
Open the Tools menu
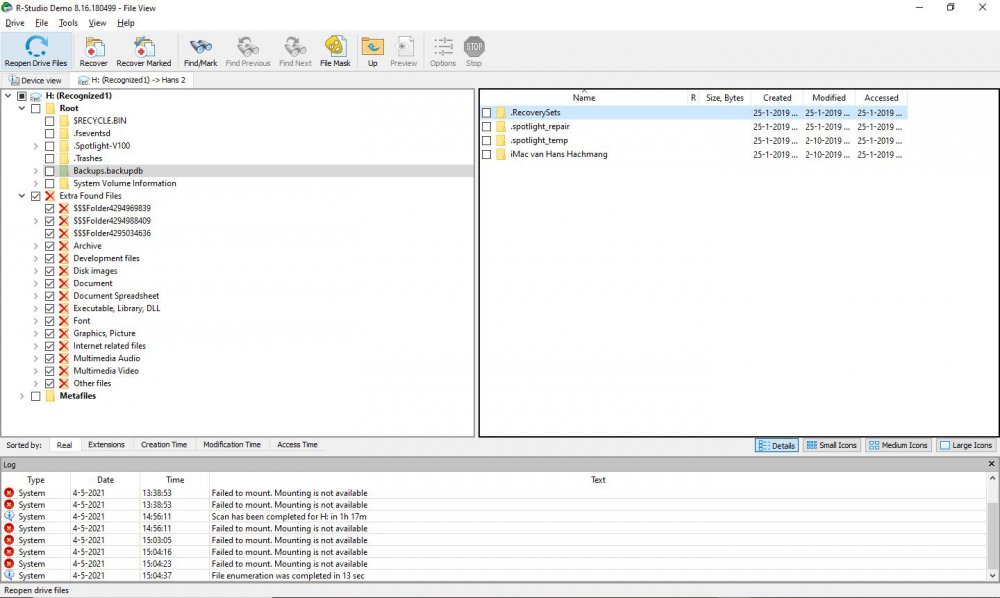point(68,22)
